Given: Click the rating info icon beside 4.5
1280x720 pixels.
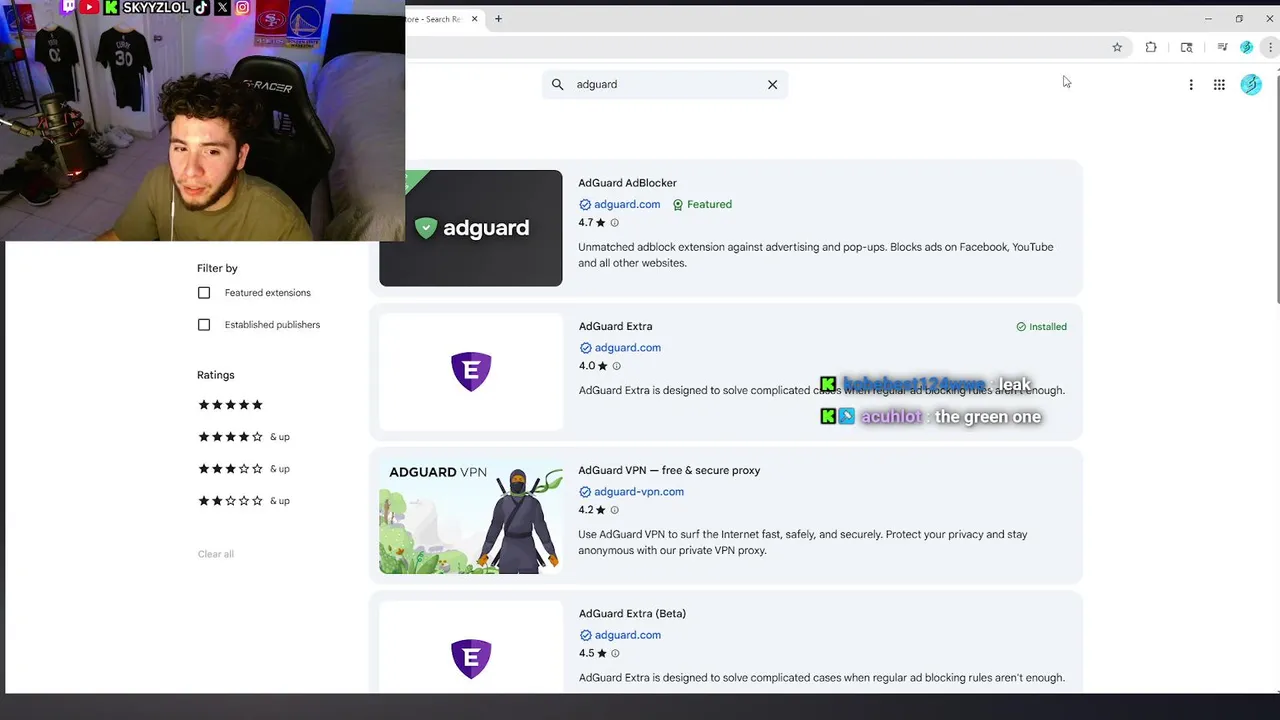Looking at the screenshot, I should pyautogui.click(x=615, y=653).
